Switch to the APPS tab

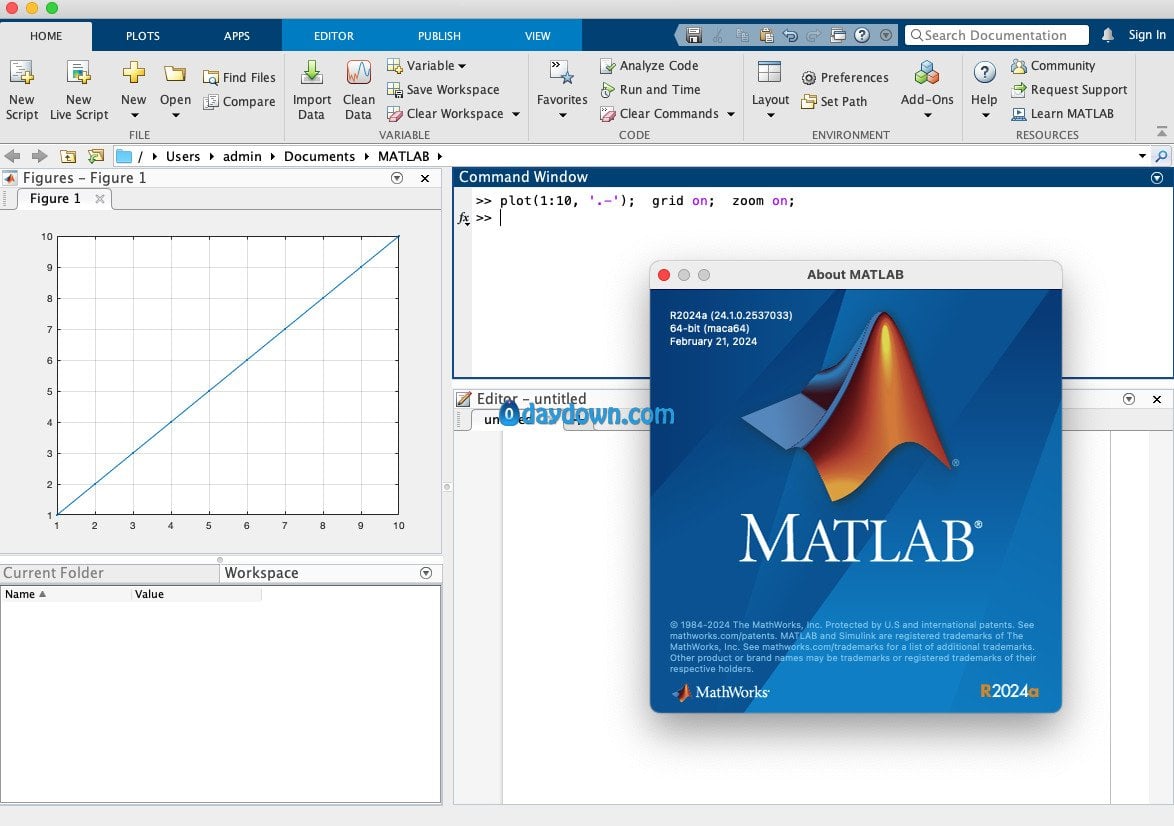point(237,36)
